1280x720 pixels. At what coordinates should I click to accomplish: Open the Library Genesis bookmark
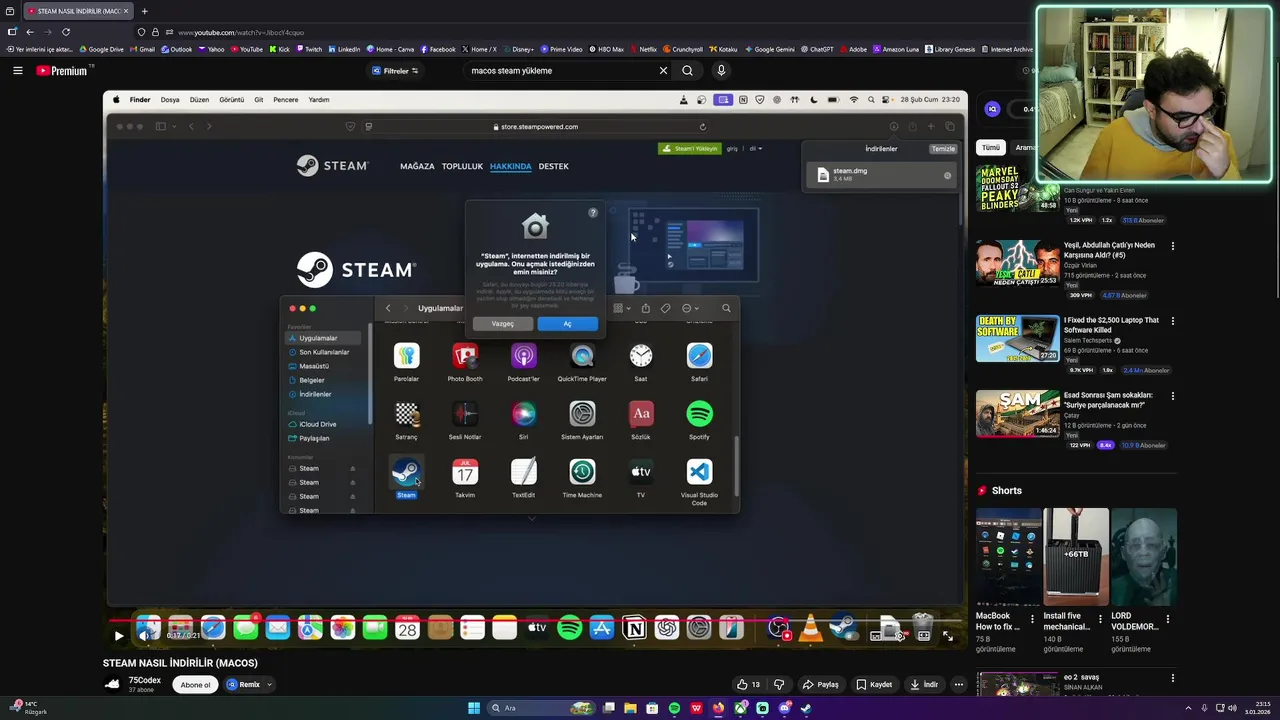pos(950,49)
